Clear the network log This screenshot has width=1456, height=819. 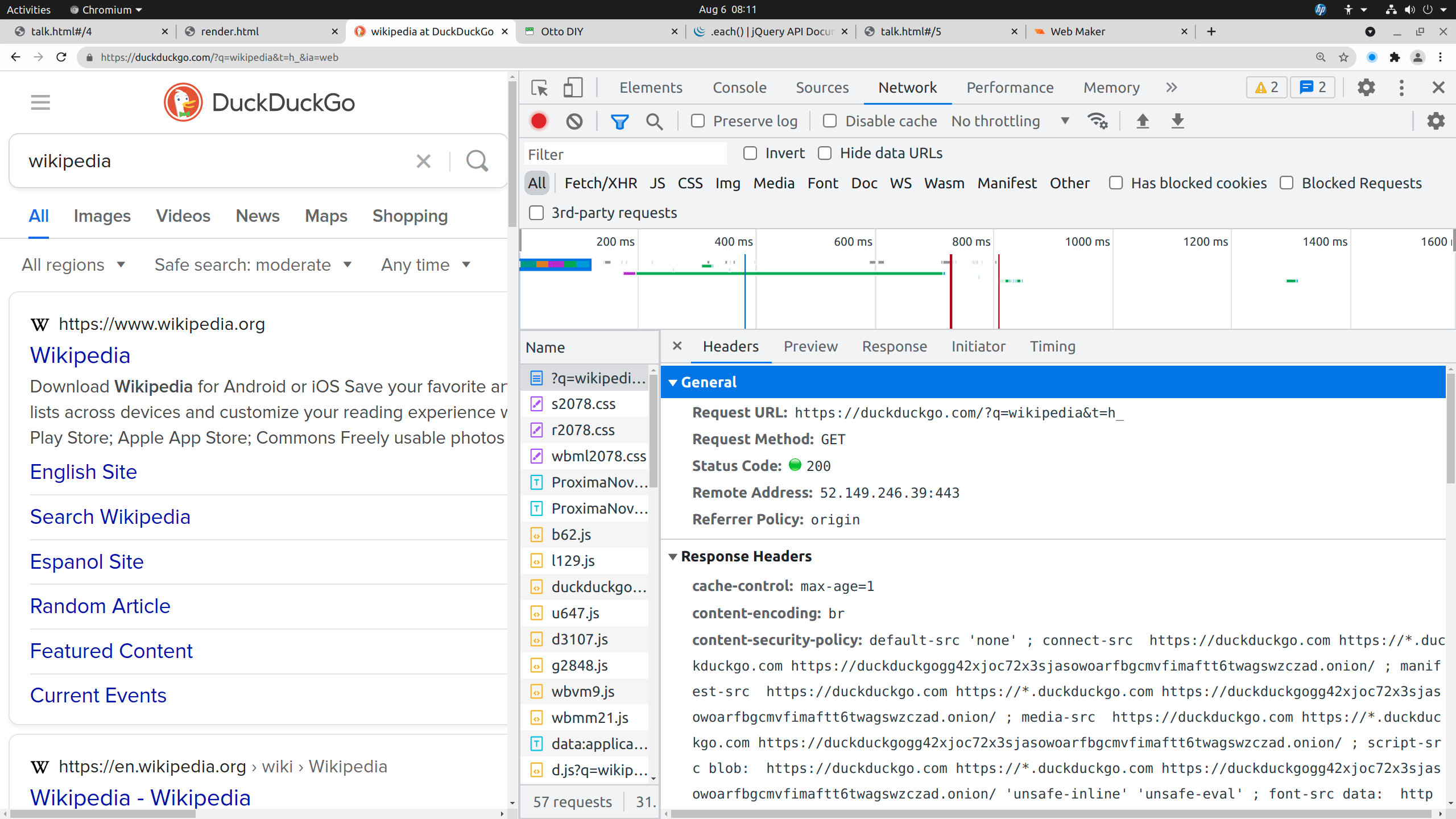click(x=574, y=121)
